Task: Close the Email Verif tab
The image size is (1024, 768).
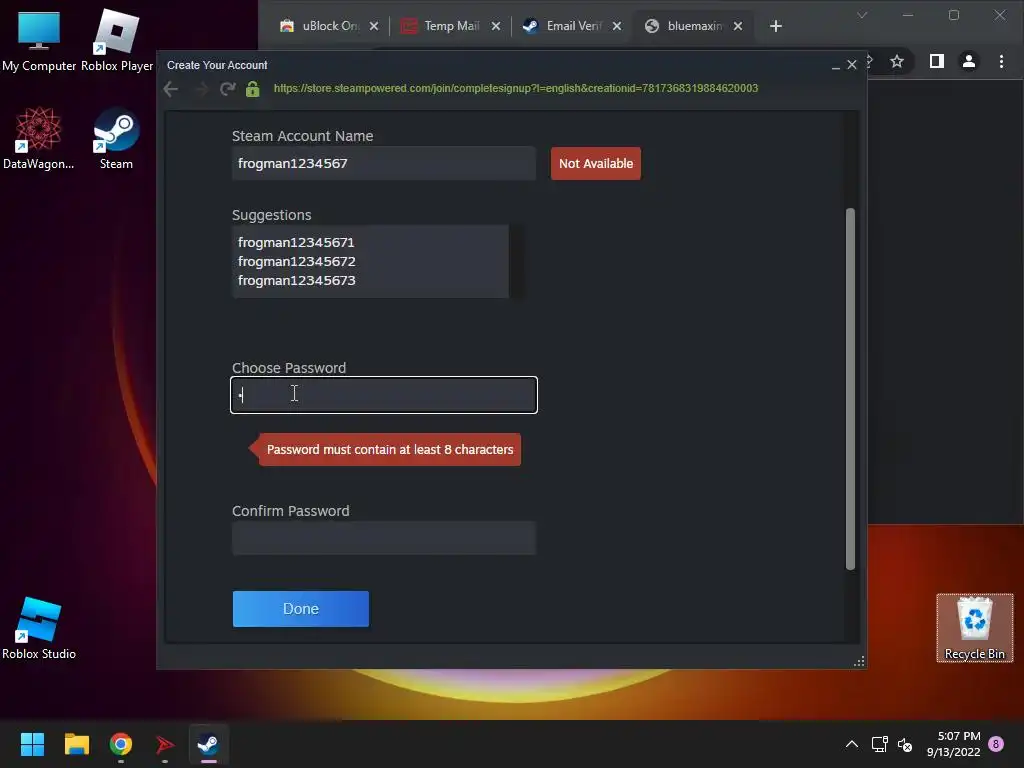Action: [617, 26]
